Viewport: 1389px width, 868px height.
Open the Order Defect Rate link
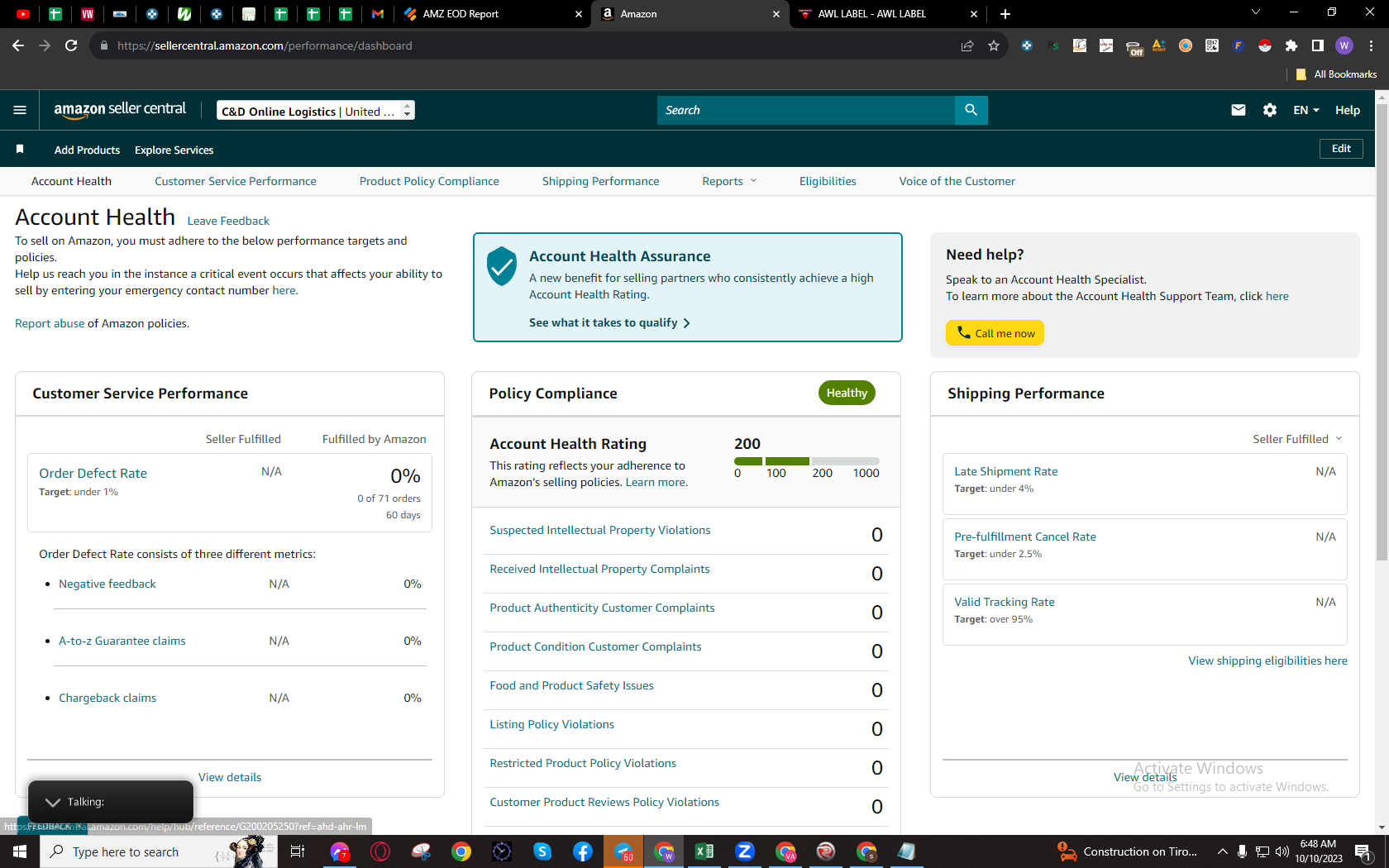coord(93,473)
